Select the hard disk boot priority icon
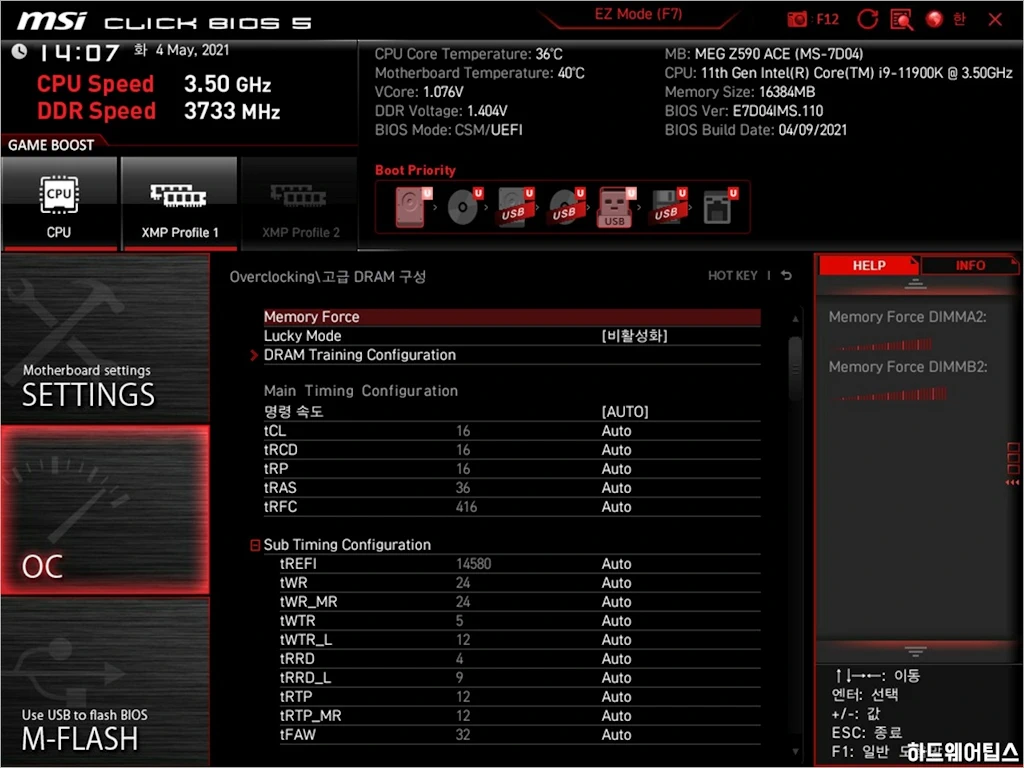The width and height of the screenshot is (1024, 768). 411,208
